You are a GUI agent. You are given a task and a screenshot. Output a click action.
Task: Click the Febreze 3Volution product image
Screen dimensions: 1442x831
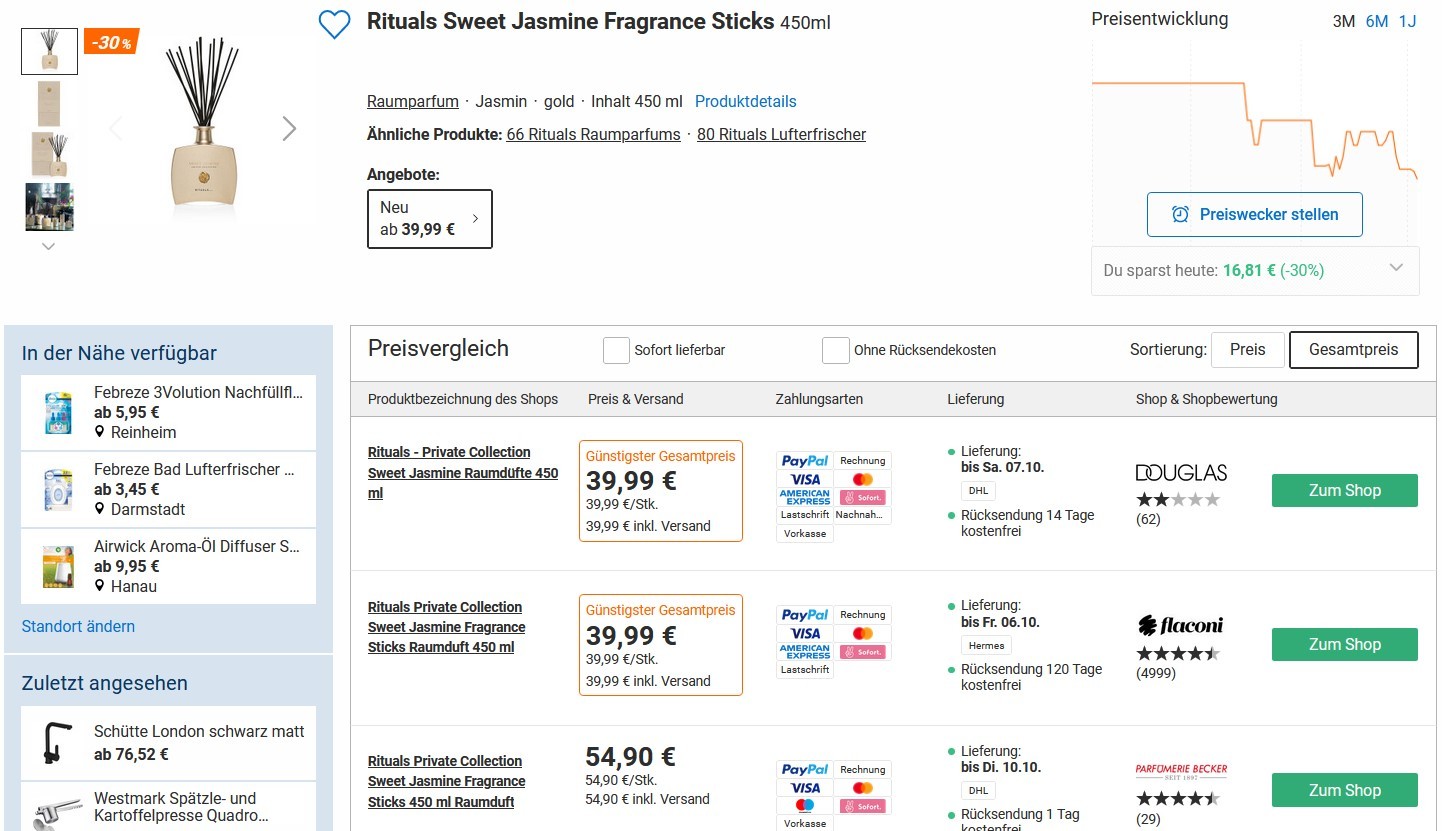(58, 412)
